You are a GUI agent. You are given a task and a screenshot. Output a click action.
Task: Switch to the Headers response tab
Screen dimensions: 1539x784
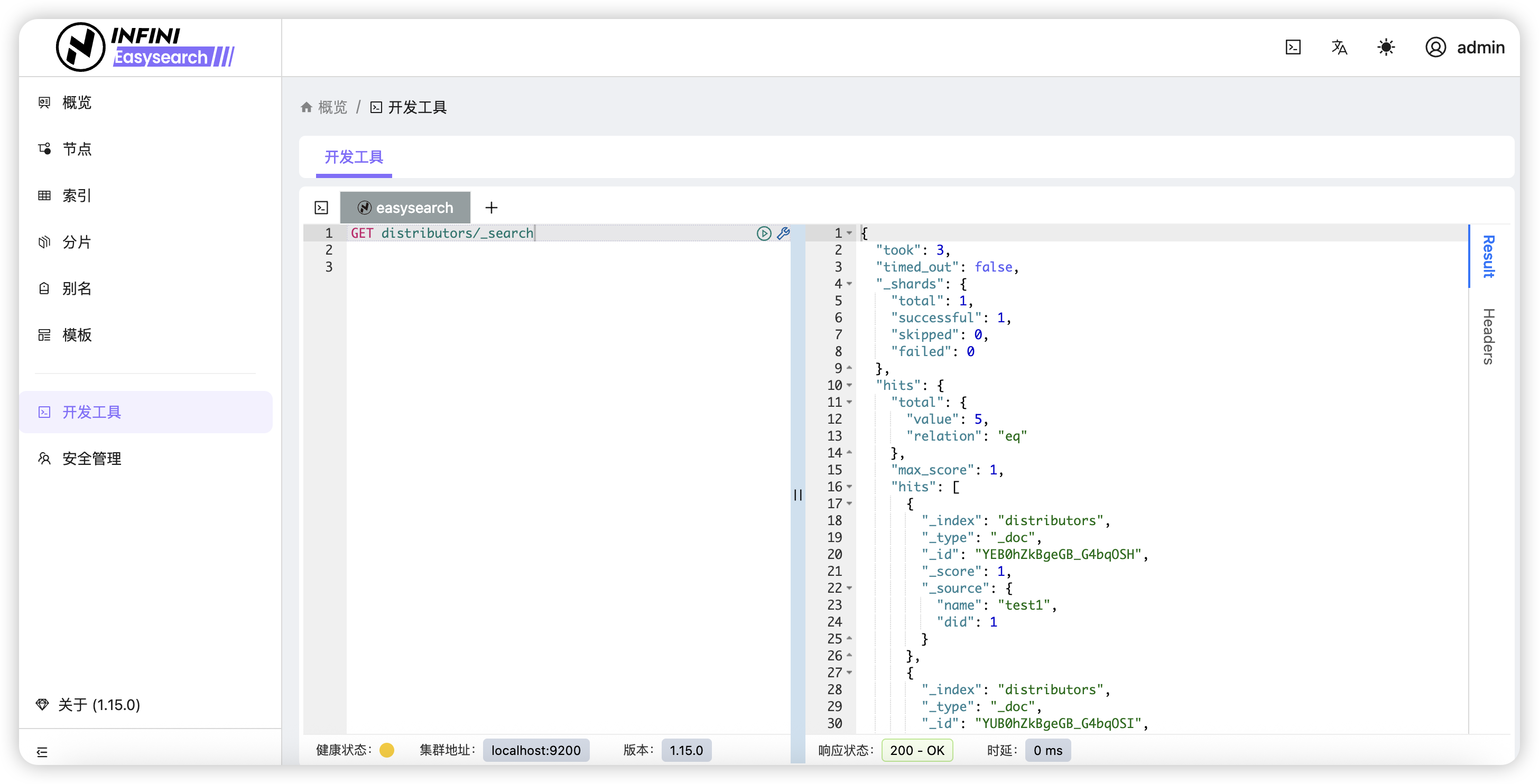tap(1488, 336)
